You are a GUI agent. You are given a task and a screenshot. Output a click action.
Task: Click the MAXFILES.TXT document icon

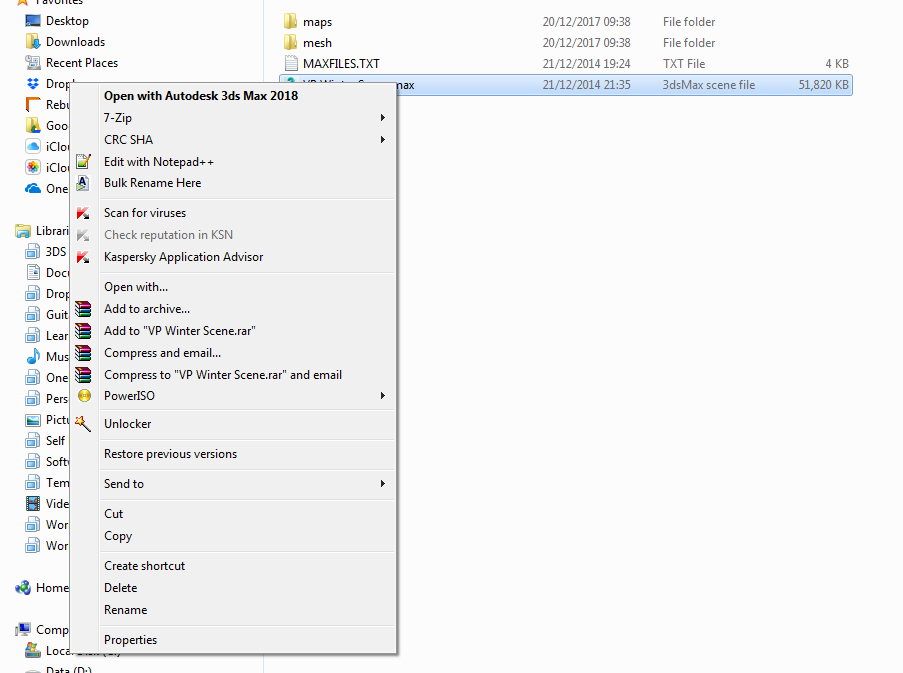[291, 63]
